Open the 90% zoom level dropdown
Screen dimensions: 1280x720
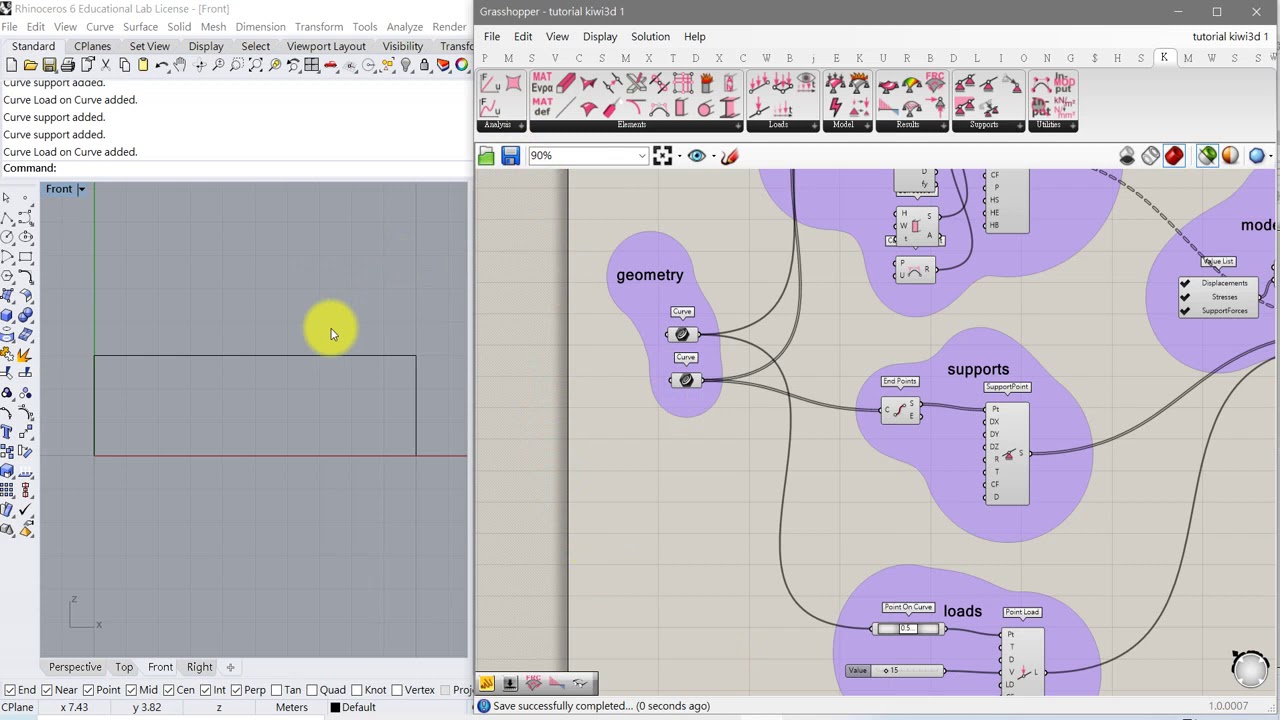coord(642,156)
